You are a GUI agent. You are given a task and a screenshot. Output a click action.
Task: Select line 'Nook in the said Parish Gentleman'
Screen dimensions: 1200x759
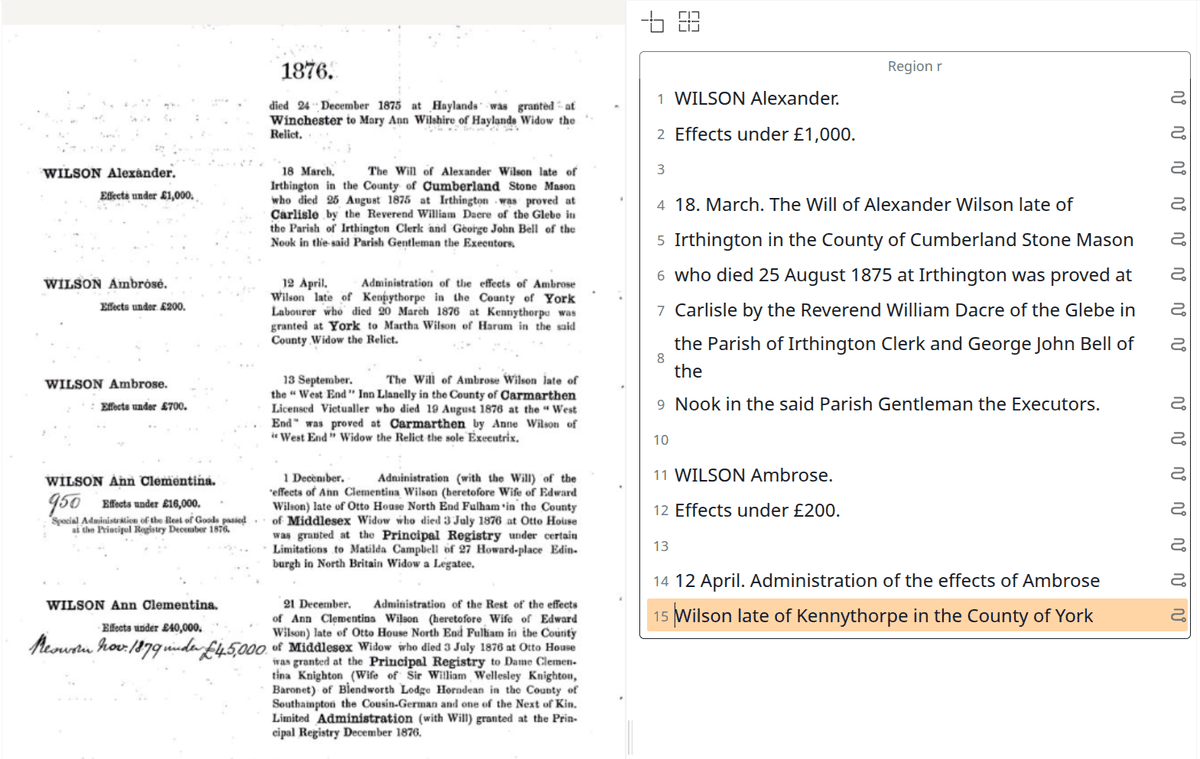887,404
